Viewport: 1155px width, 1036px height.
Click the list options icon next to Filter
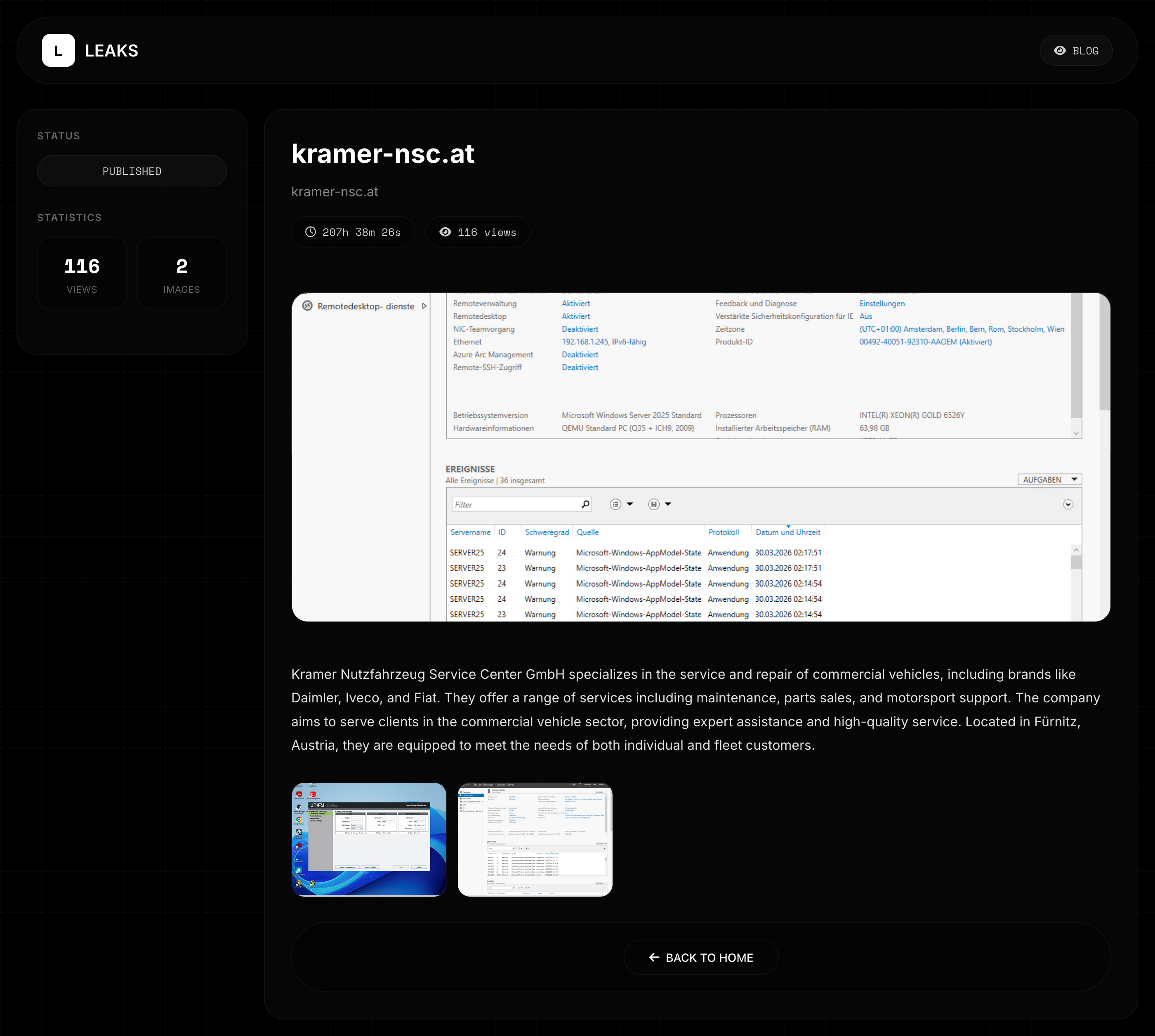pyautogui.click(x=615, y=504)
